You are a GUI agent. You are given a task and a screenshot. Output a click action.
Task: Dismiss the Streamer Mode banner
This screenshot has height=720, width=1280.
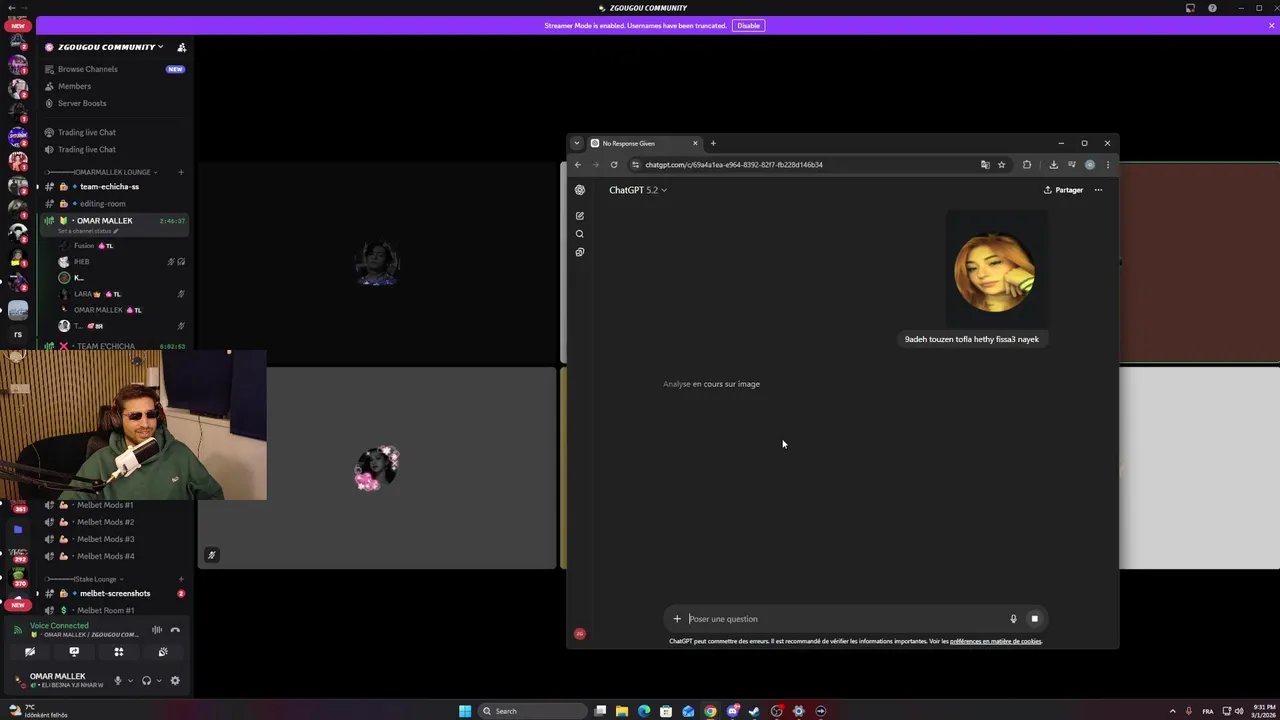point(1271,26)
